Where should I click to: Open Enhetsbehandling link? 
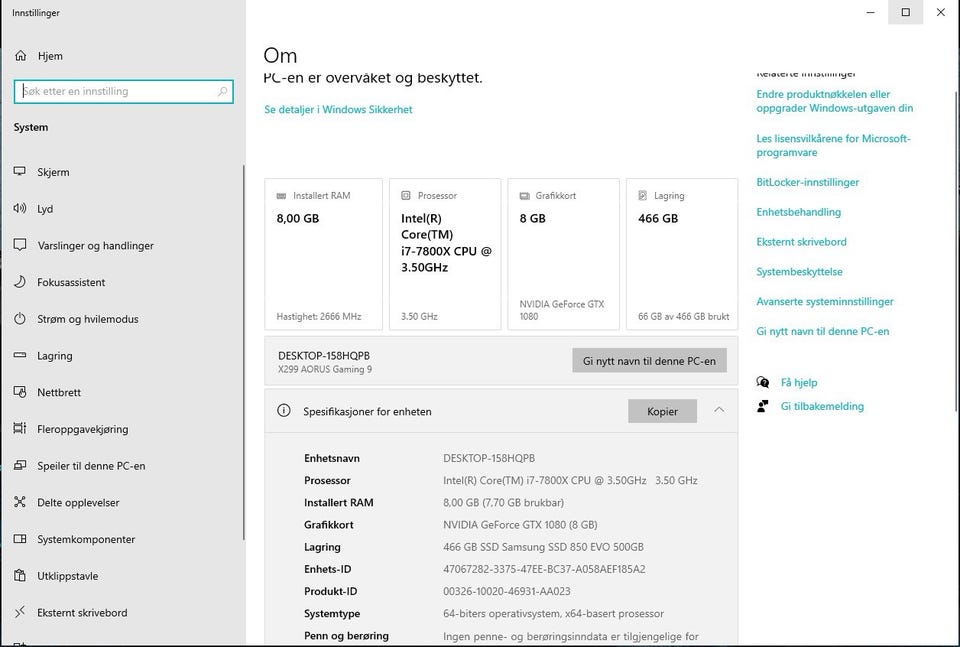point(798,212)
